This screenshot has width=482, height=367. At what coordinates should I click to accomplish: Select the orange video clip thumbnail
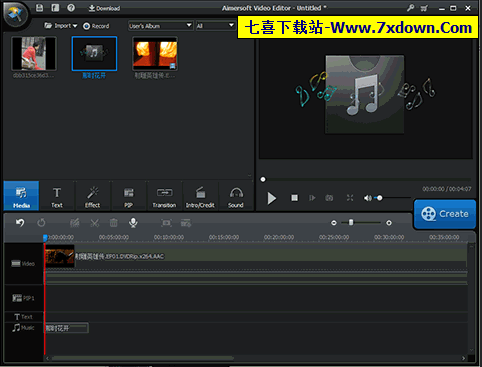coord(155,54)
